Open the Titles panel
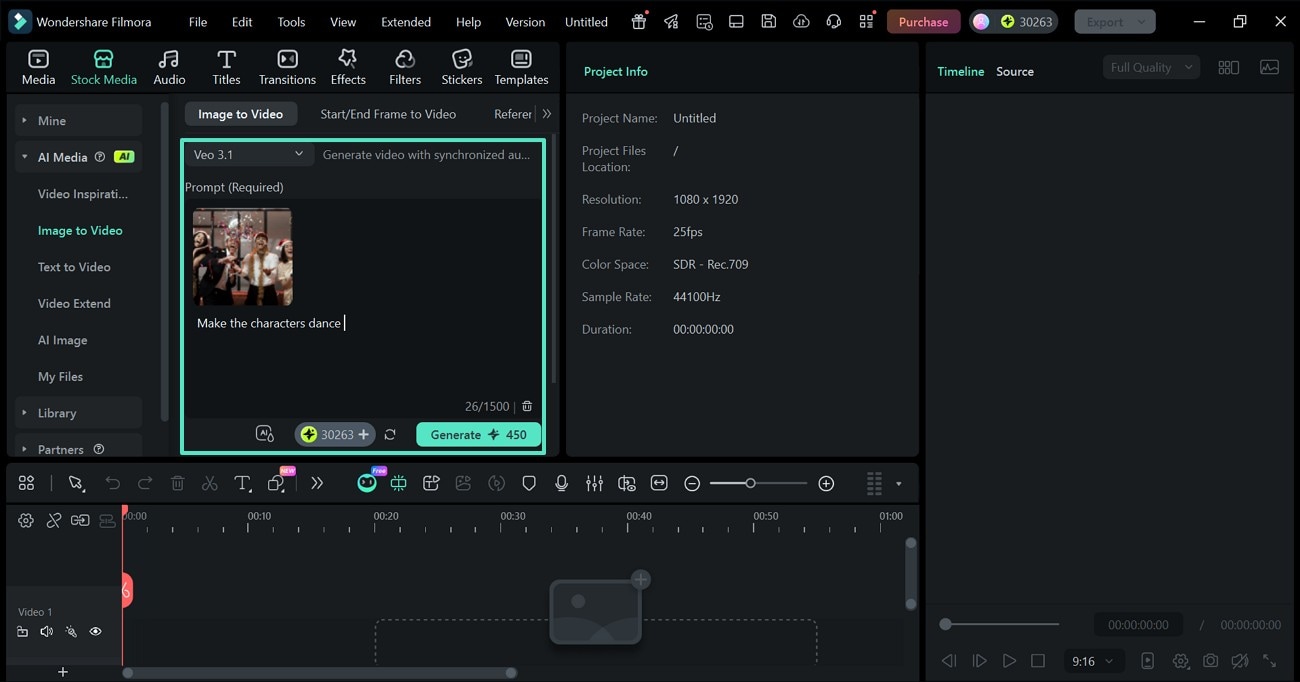Screen dimensions: 1300x682 [226, 66]
